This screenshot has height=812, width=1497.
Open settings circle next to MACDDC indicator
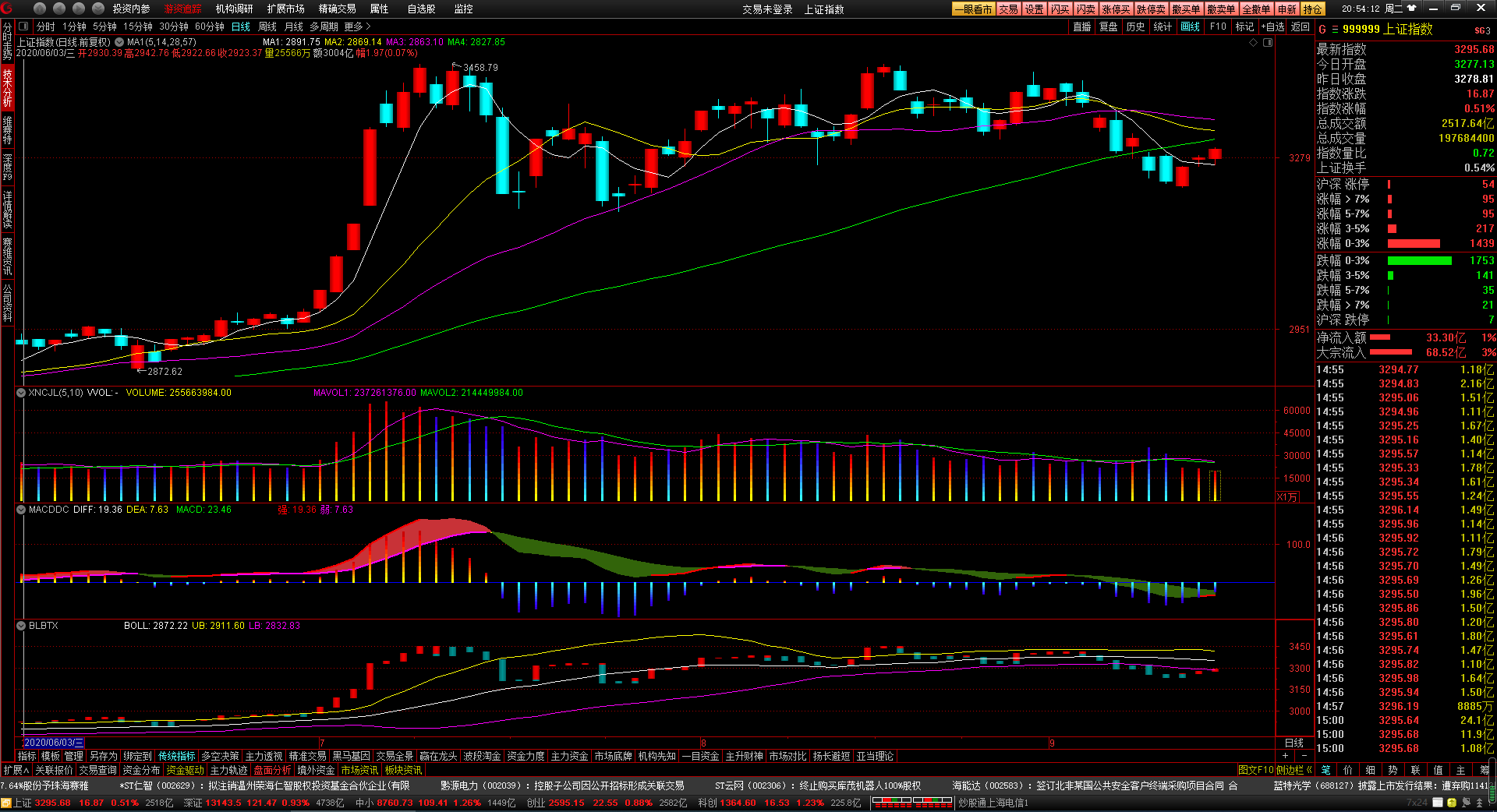21,510
